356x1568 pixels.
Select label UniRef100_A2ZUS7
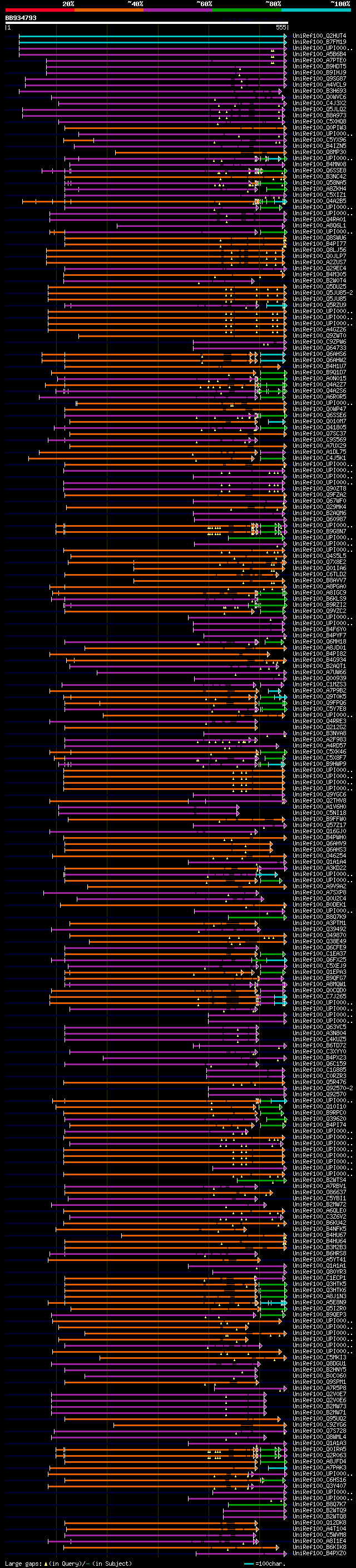[319, 263]
